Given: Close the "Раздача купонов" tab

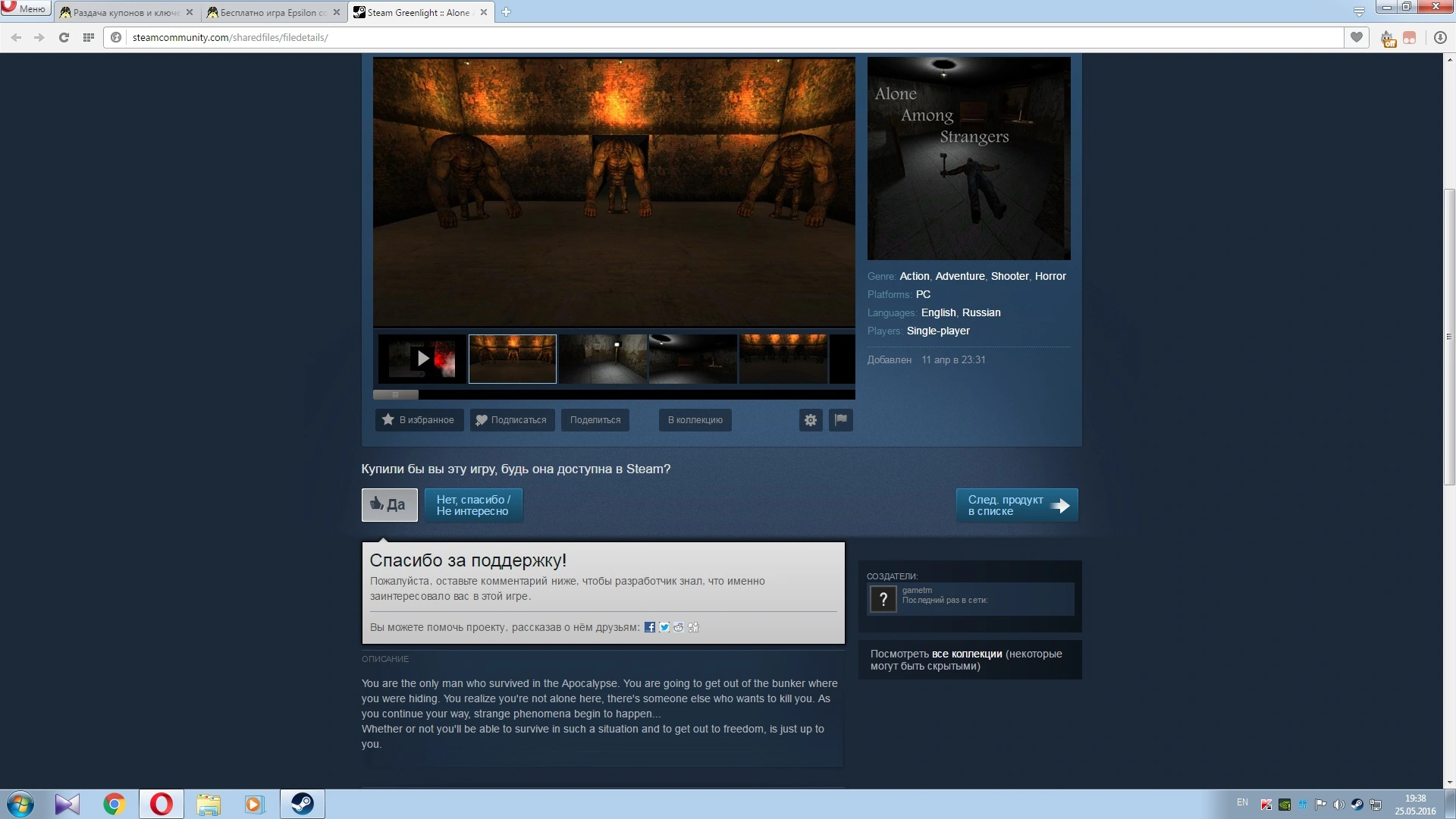Looking at the screenshot, I should 190,12.
